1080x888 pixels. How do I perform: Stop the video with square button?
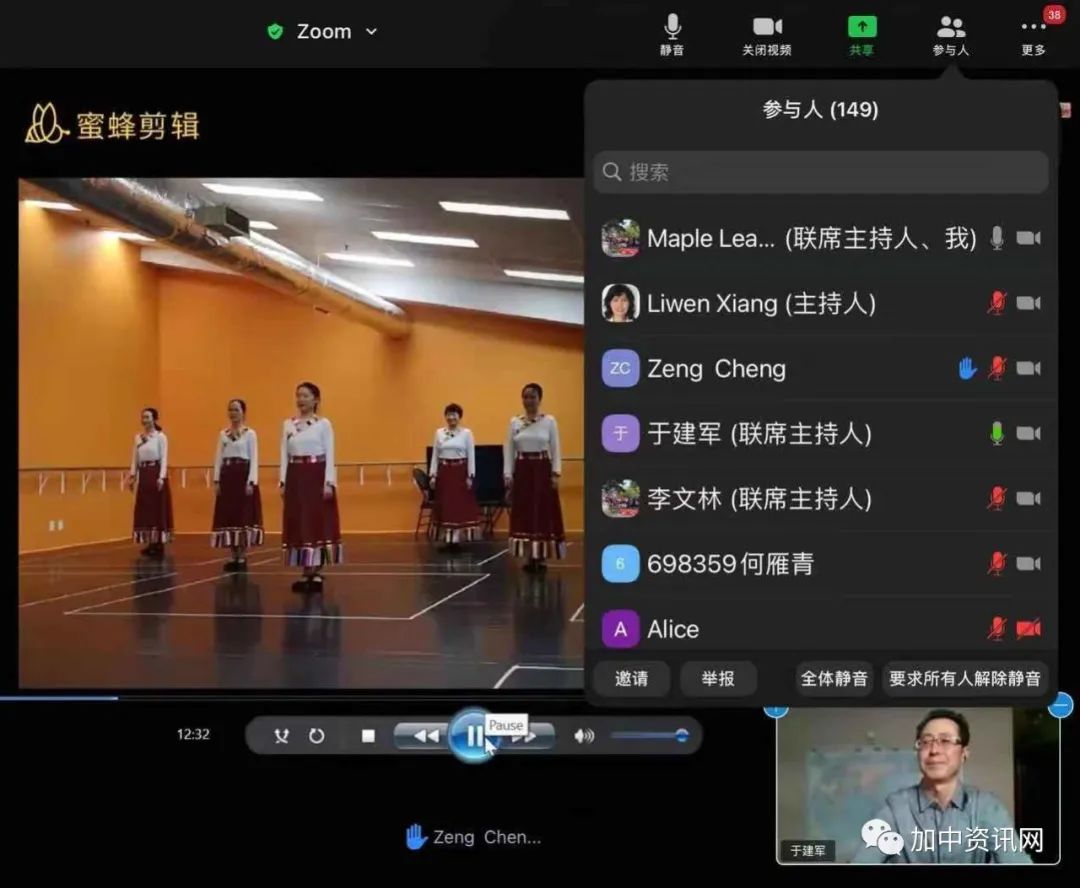[368, 736]
